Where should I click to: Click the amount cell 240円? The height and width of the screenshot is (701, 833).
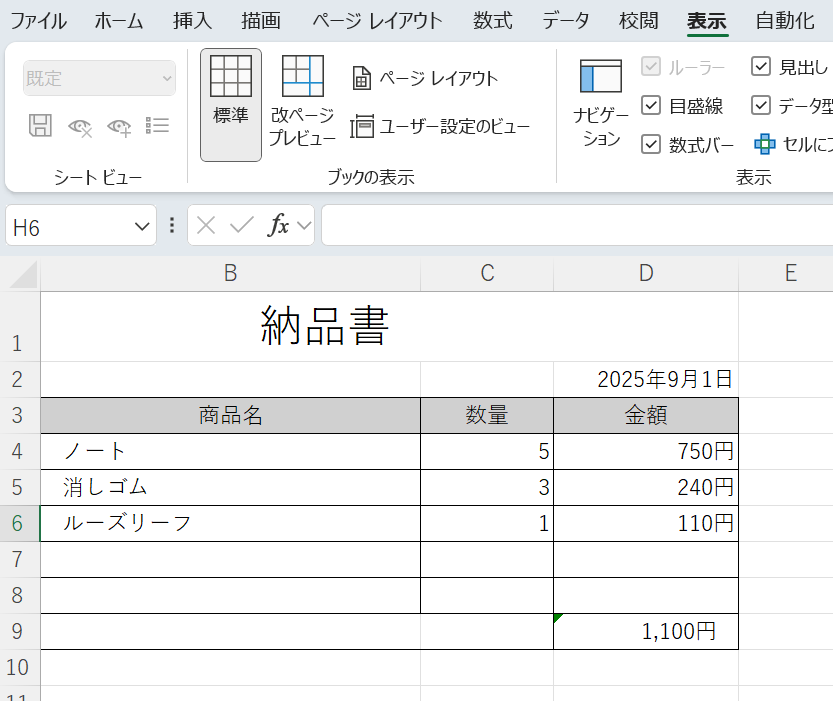[646, 488]
